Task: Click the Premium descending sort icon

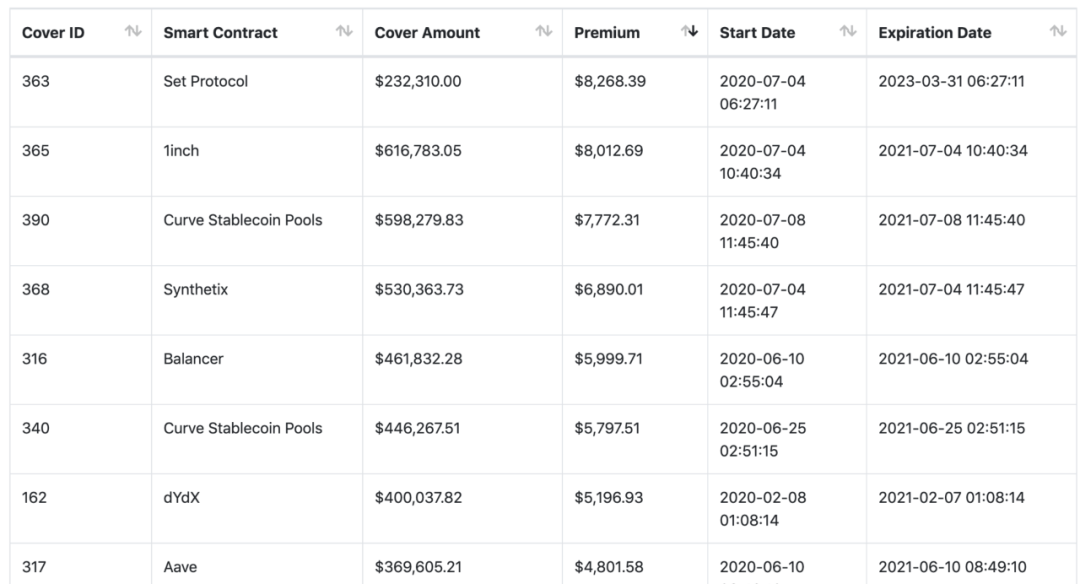Action: pyautogui.click(x=688, y=33)
